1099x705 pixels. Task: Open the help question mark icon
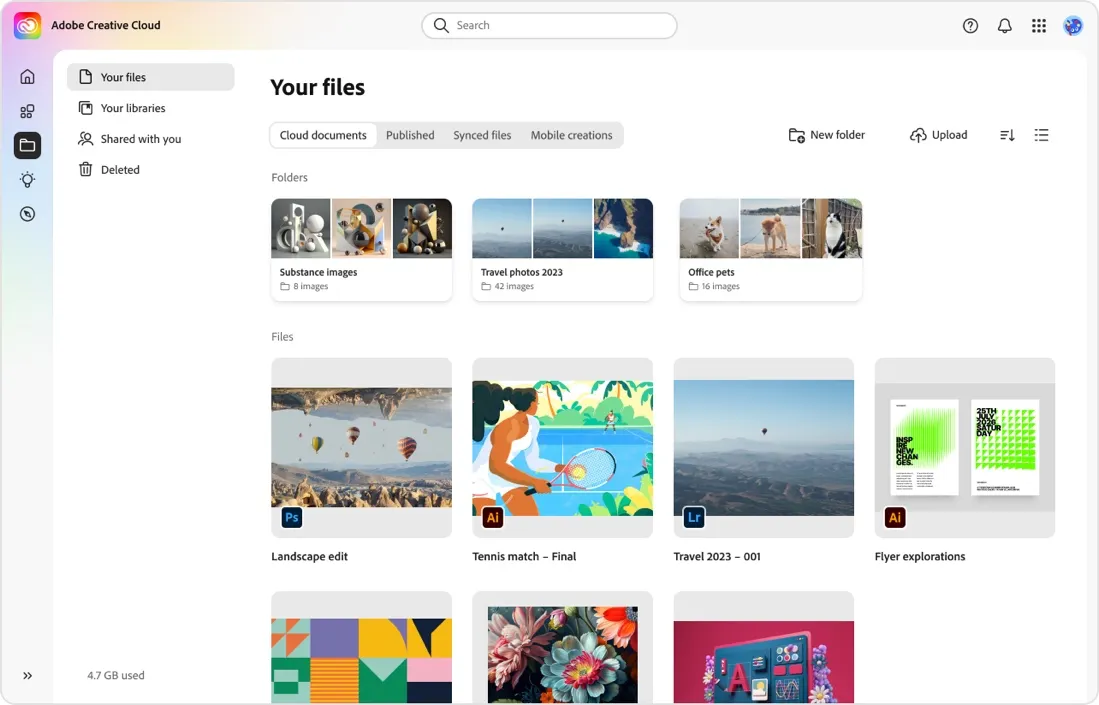969,25
